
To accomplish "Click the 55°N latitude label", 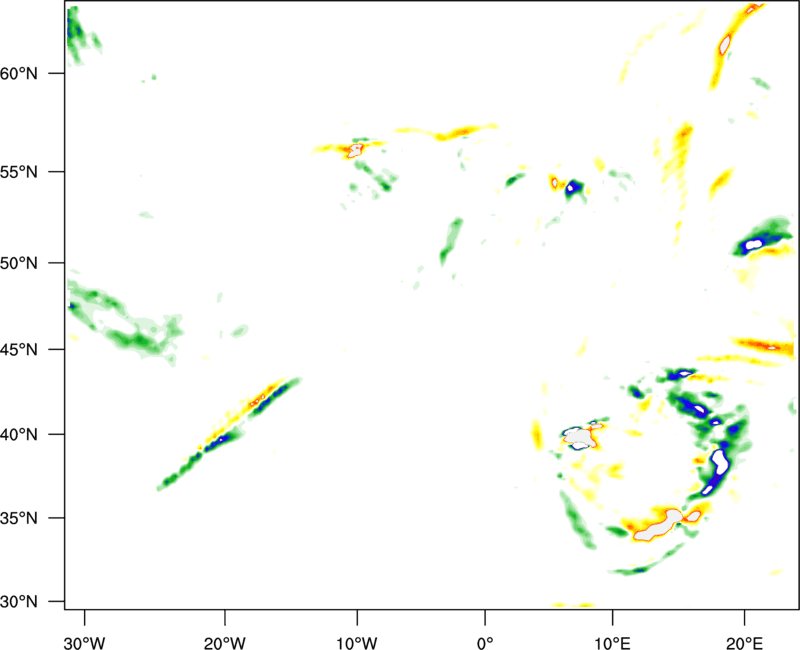I will click(19, 172).
